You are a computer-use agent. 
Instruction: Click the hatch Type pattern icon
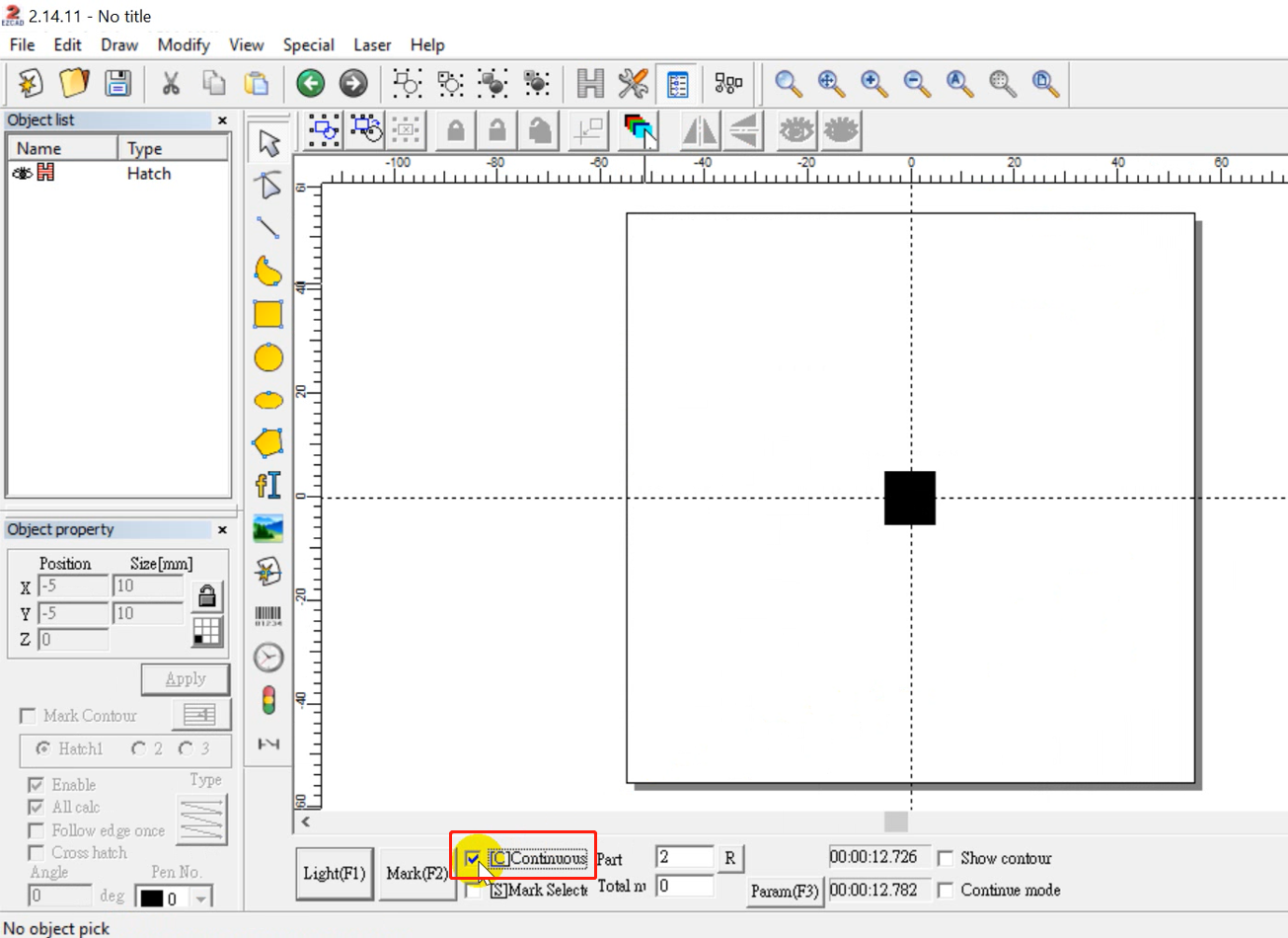pos(201,820)
